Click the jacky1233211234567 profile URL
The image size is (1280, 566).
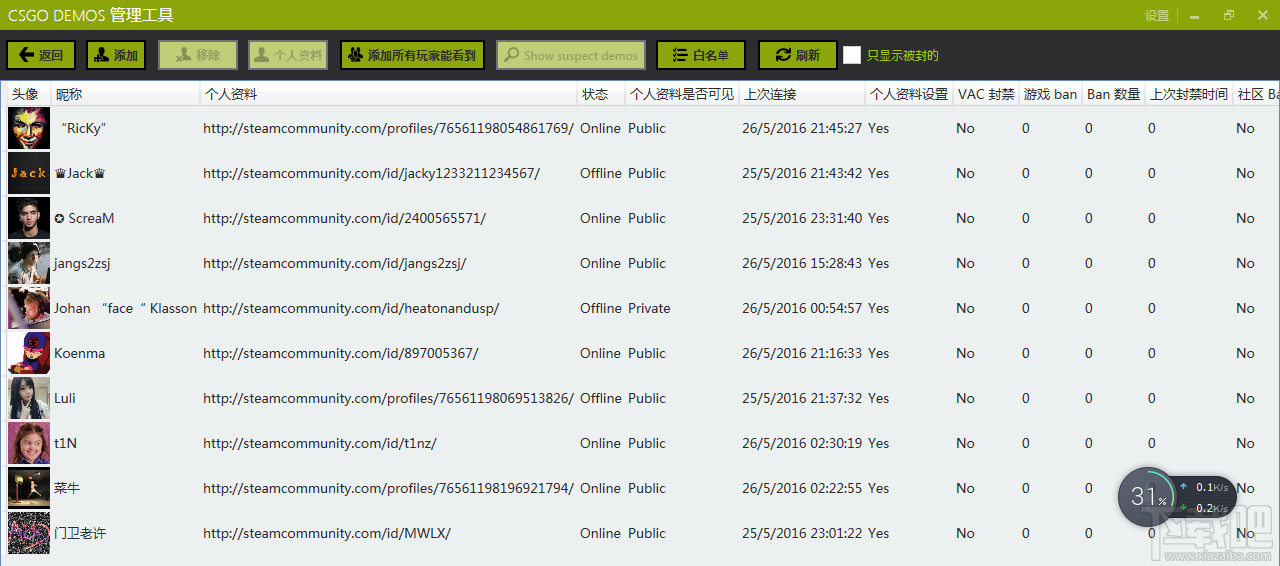point(371,173)
